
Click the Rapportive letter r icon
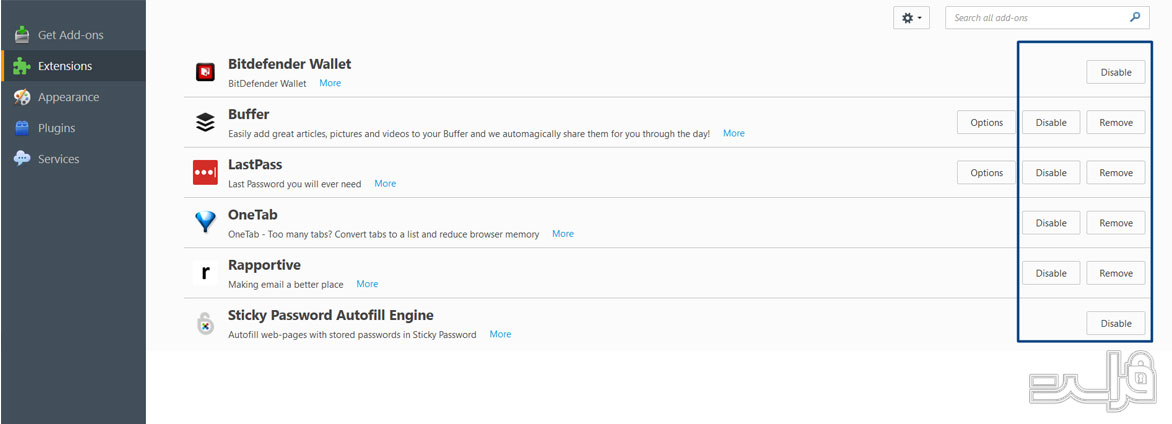205,272
